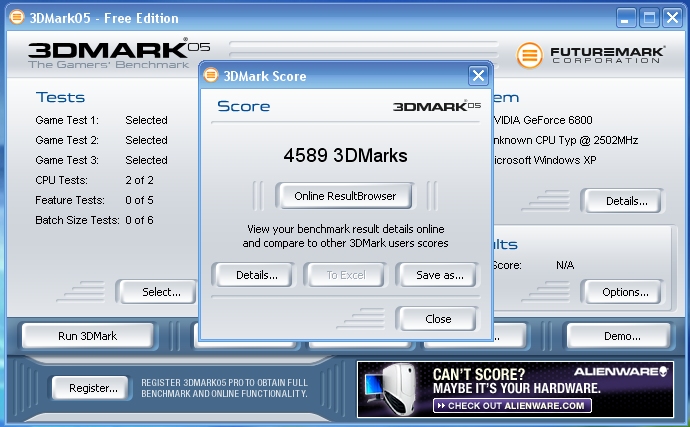Click the '0 of 5' feature tests value
This screenshot has height=427, width=690.
[x=139, y=200]
